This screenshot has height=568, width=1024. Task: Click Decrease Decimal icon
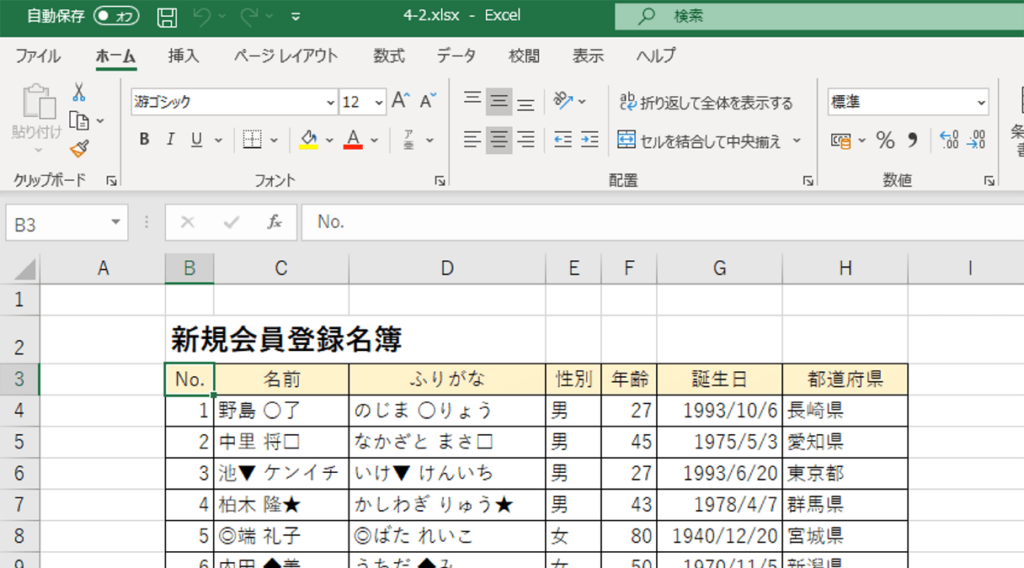(x=976, y=140)
